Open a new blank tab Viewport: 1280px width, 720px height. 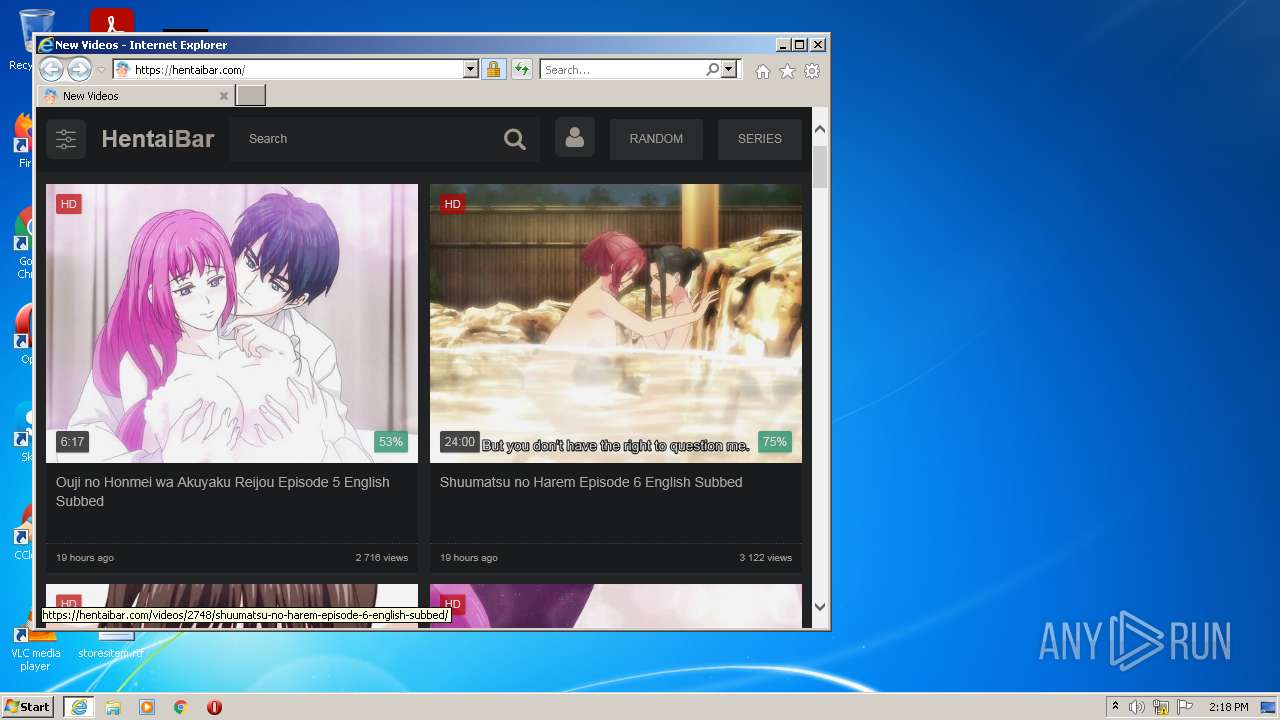250,96
